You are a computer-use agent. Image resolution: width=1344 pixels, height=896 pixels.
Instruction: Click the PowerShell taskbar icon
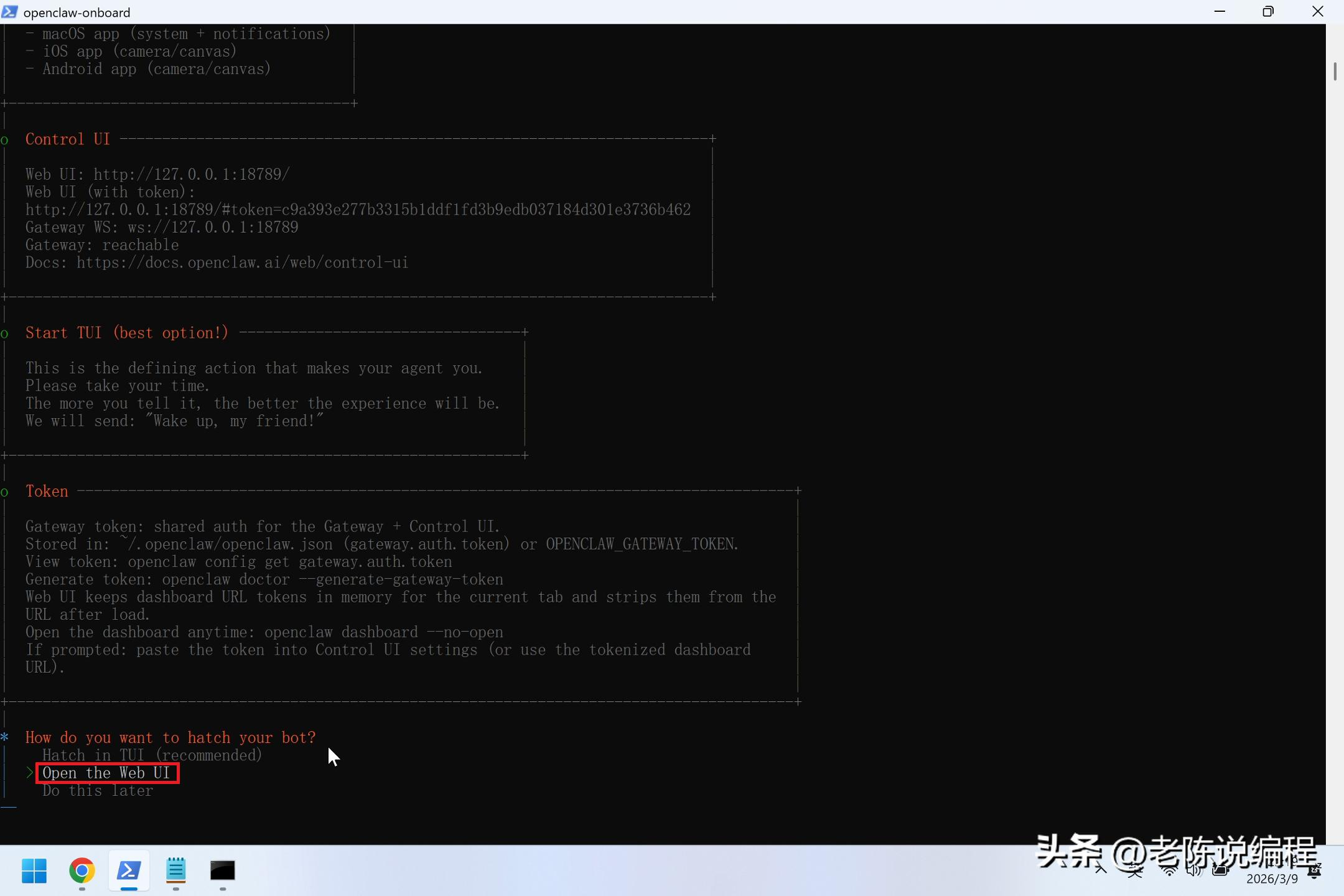129,870
